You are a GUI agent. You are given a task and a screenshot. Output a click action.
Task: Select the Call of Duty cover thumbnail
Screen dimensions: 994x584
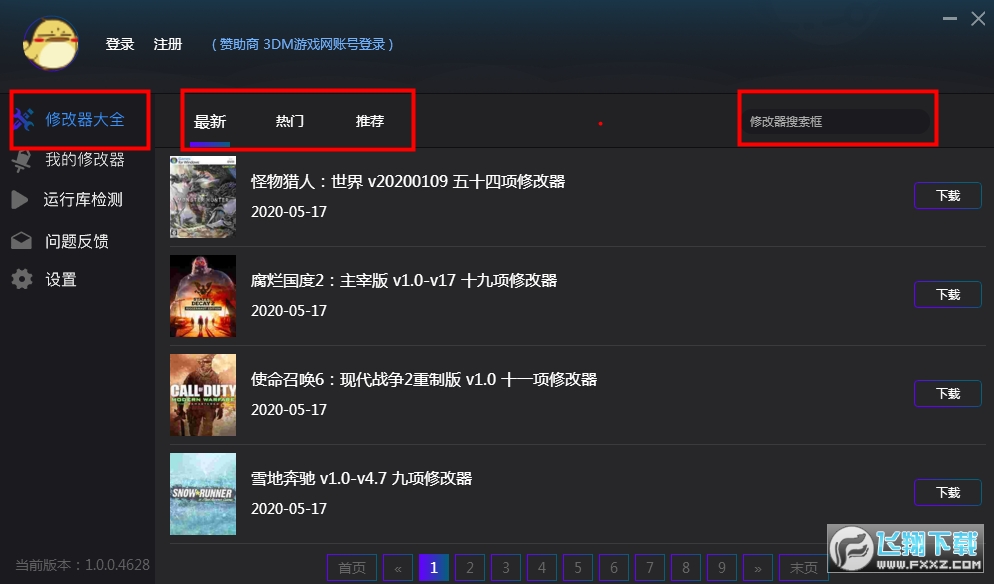click(x=203, y=394)
